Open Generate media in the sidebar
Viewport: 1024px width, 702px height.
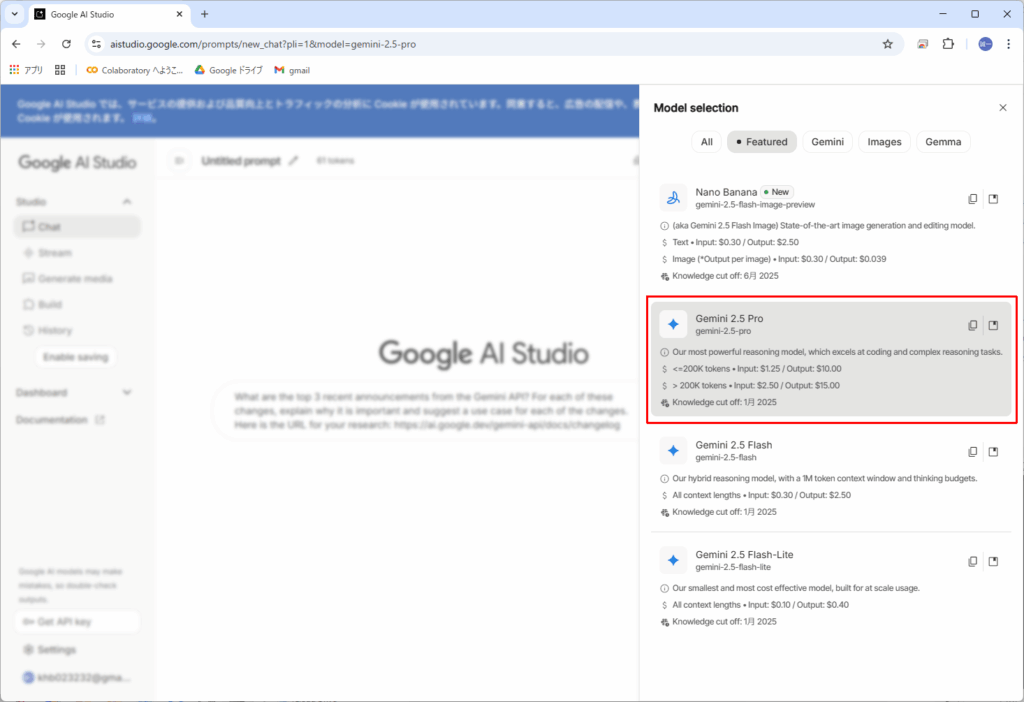coord(76,279)
